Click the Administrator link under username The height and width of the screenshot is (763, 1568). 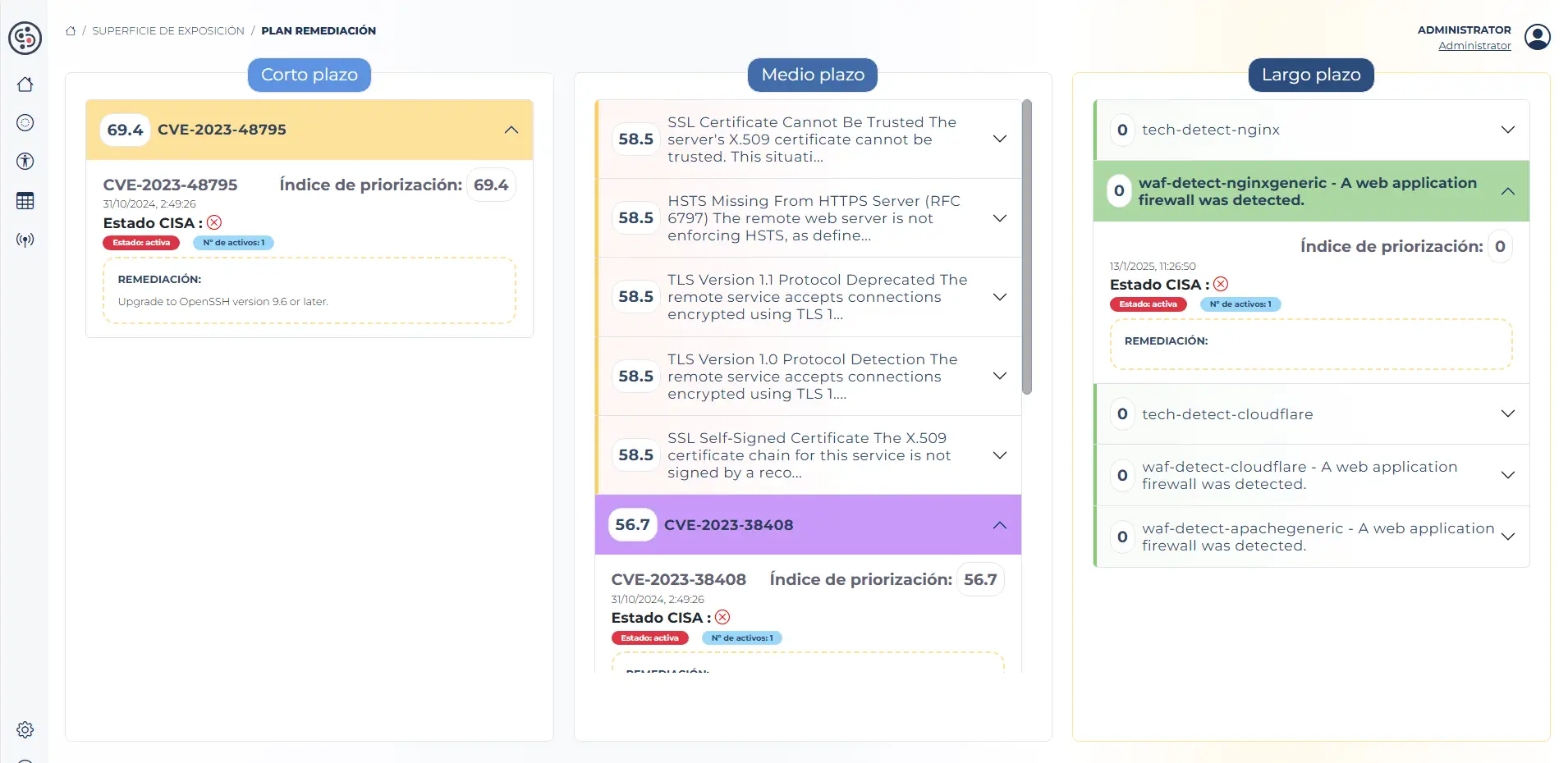[x=1474, y=46]
